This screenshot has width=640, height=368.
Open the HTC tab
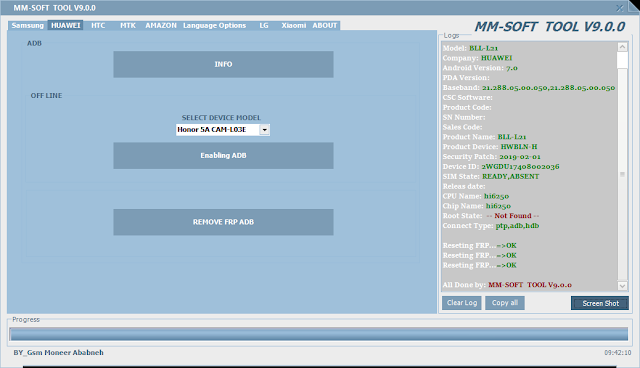point(98,25)
